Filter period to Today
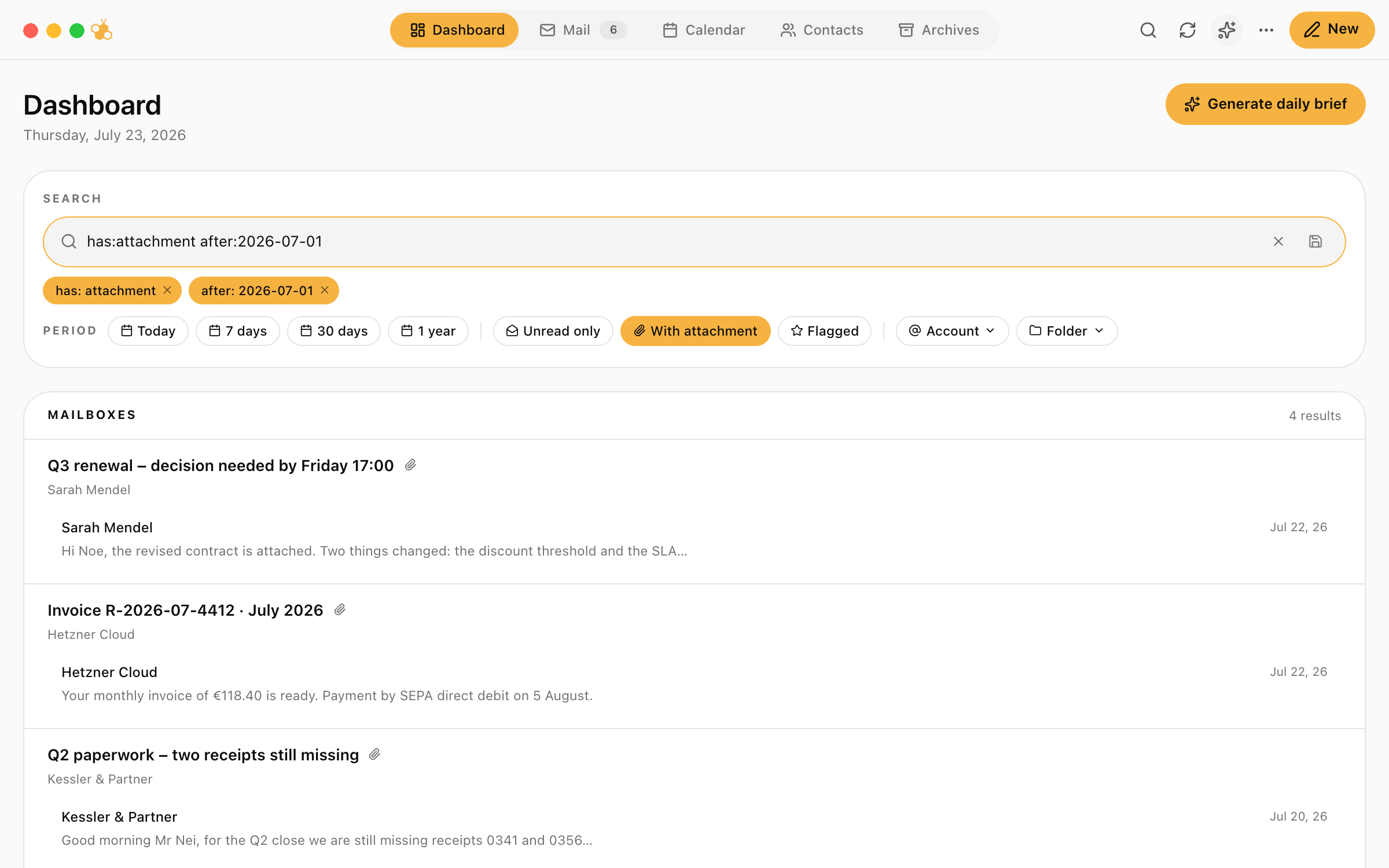This screenshot has height=868, width=1389. [x=148, y=331]
